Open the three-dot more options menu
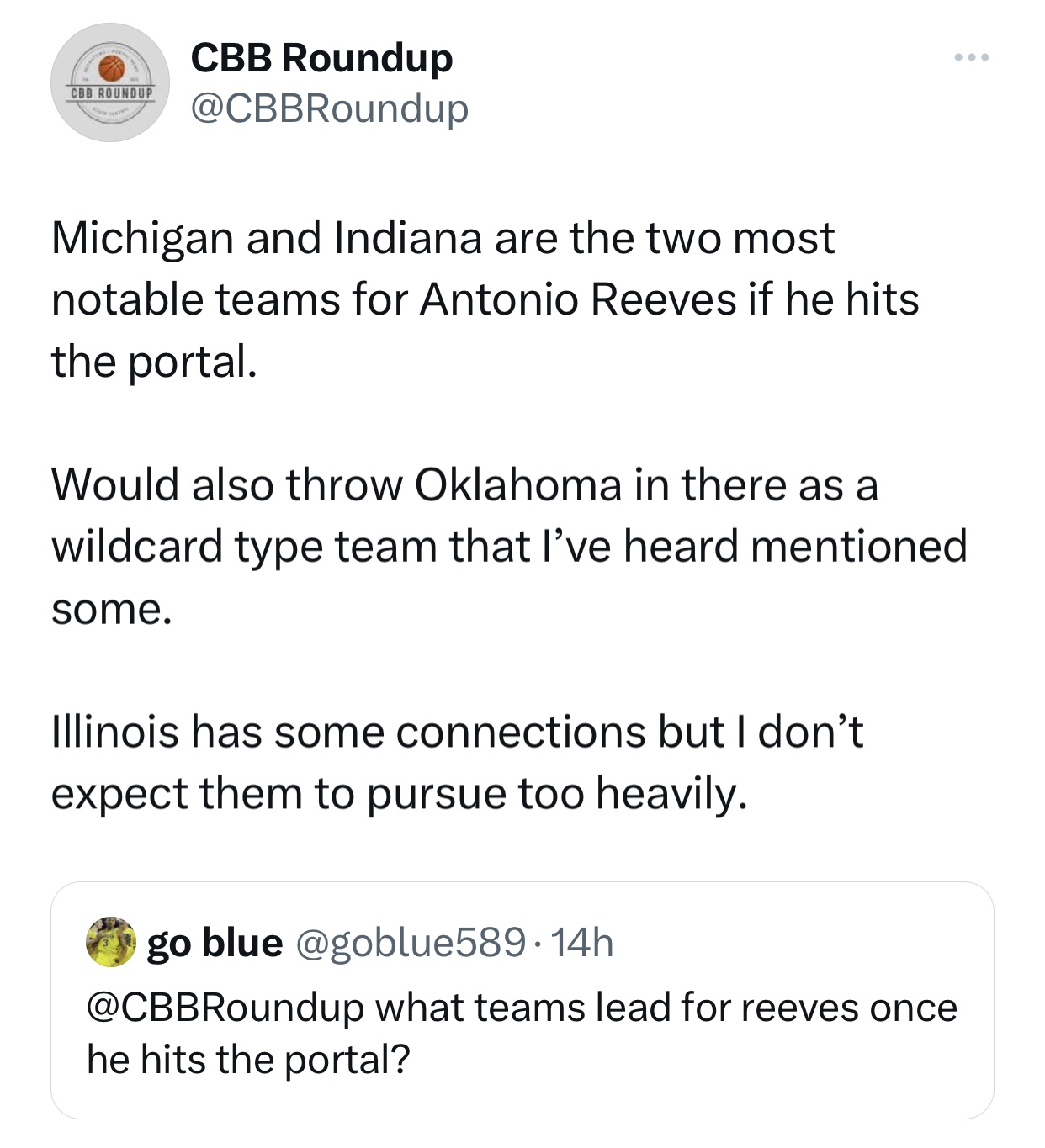This screenshot has width=1045, height=1148. [x=972, y=57]
